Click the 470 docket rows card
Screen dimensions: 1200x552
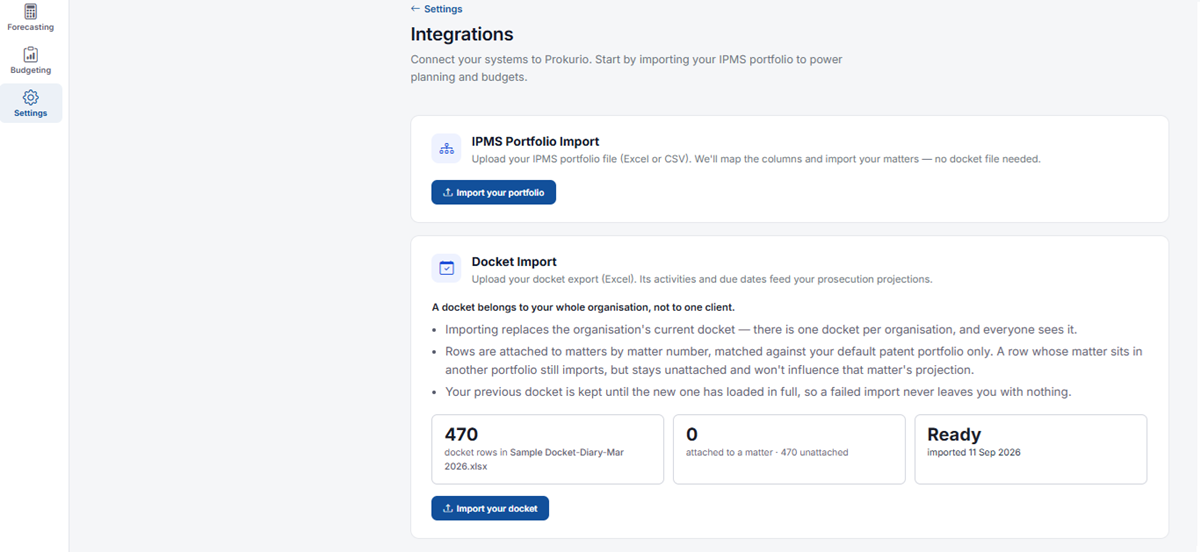pyautogui.click(x=547, y=450)
